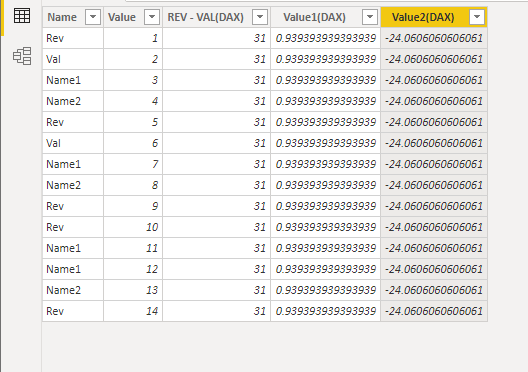
Task: Click the Value cell showing 8
Action: click(133, 185)
